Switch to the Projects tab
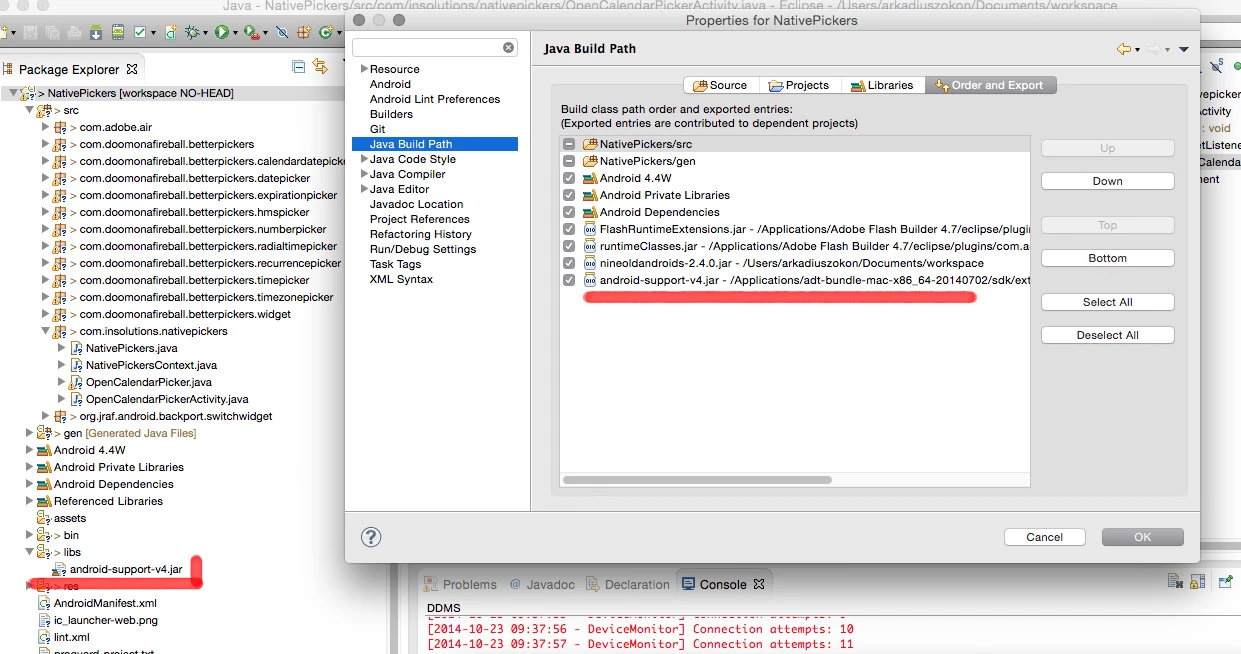This screenshot has height=654, width=1241. coord(799,85)
